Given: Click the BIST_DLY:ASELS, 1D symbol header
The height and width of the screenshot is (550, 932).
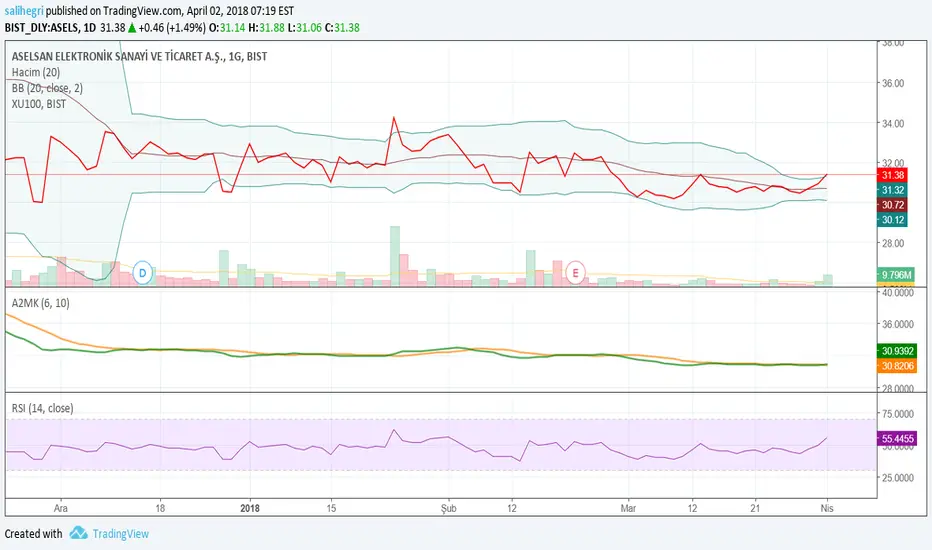Looking at the screenshot, I should (x=50, y=27).
